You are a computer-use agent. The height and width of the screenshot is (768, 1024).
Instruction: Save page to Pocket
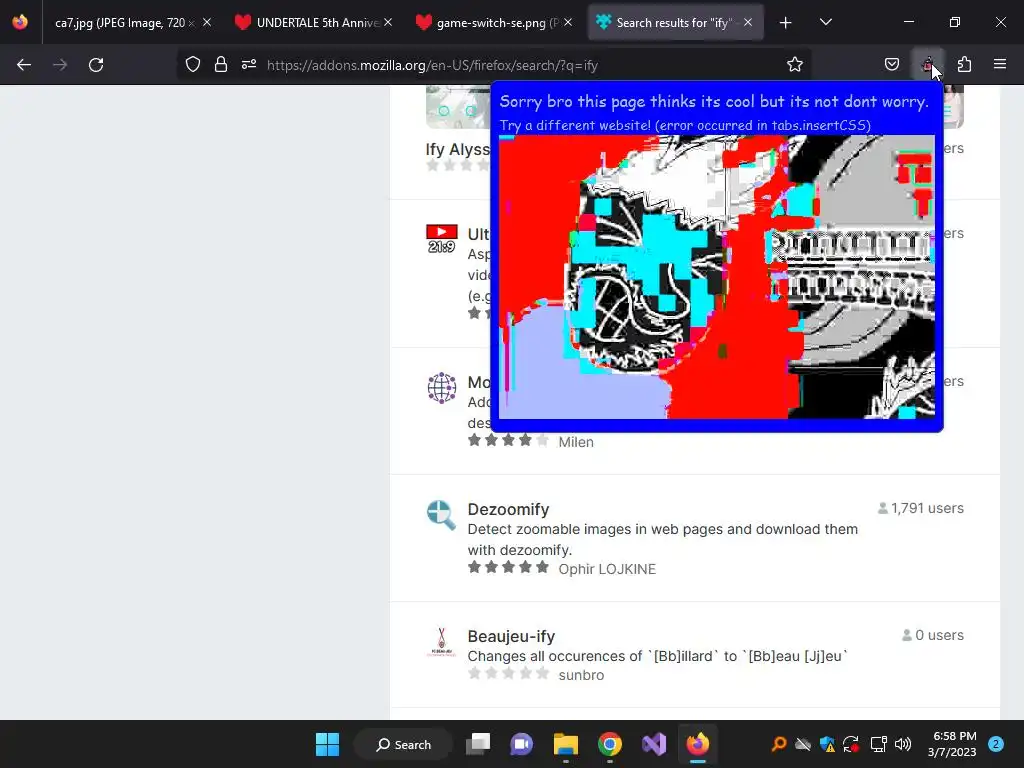click(892, 65)
